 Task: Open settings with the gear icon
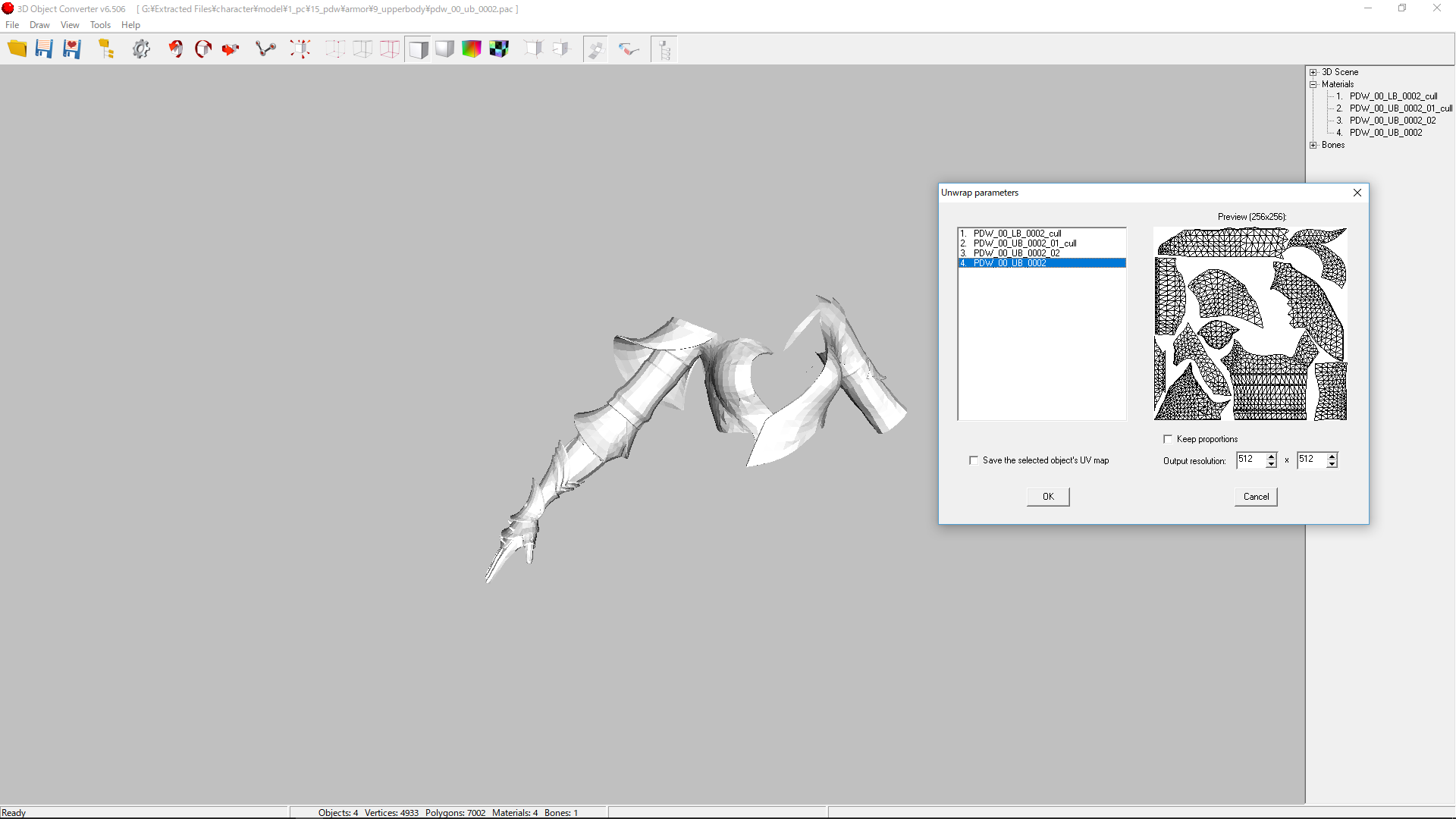tap(141, 49)
